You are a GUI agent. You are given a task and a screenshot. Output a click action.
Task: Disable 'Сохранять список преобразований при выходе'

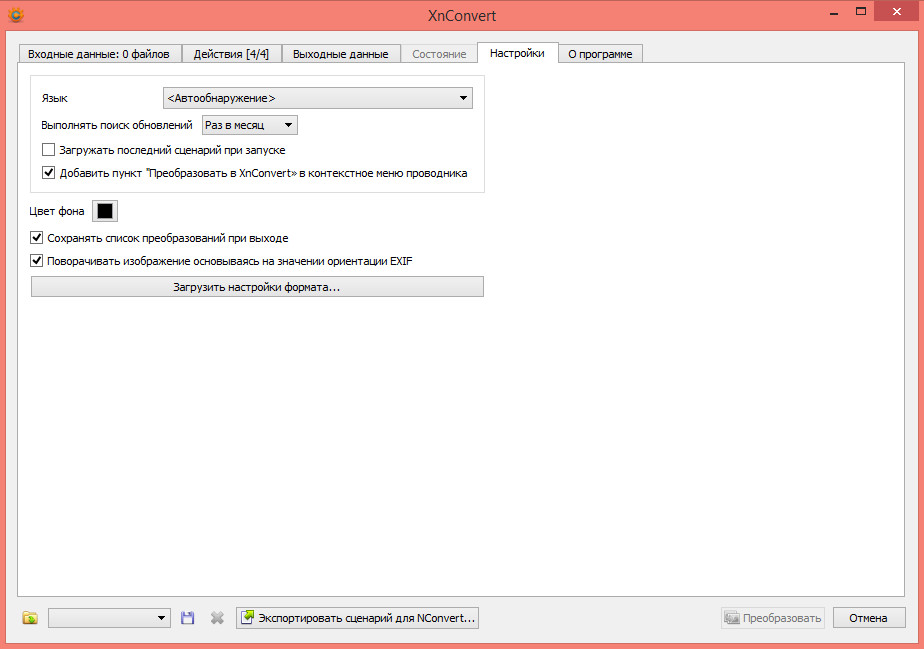(x=38, y=238)
